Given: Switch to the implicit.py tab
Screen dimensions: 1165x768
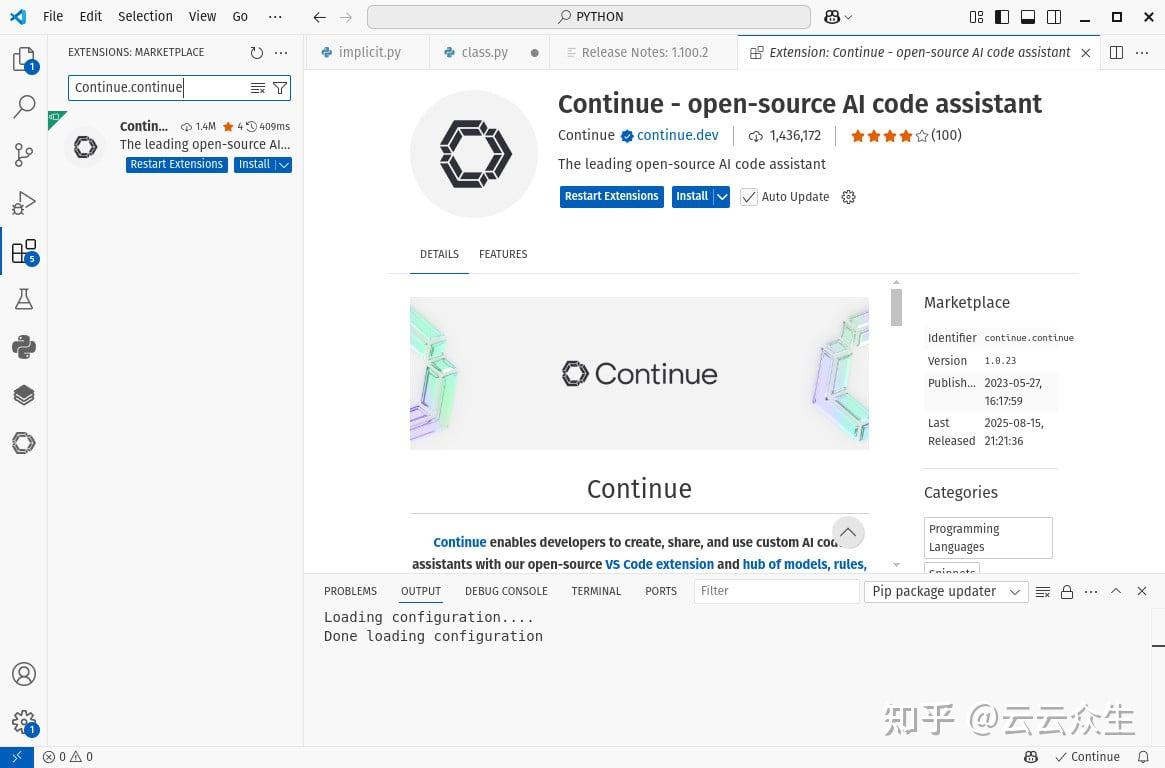Looking at the screenshot, I should coord(368,53).
